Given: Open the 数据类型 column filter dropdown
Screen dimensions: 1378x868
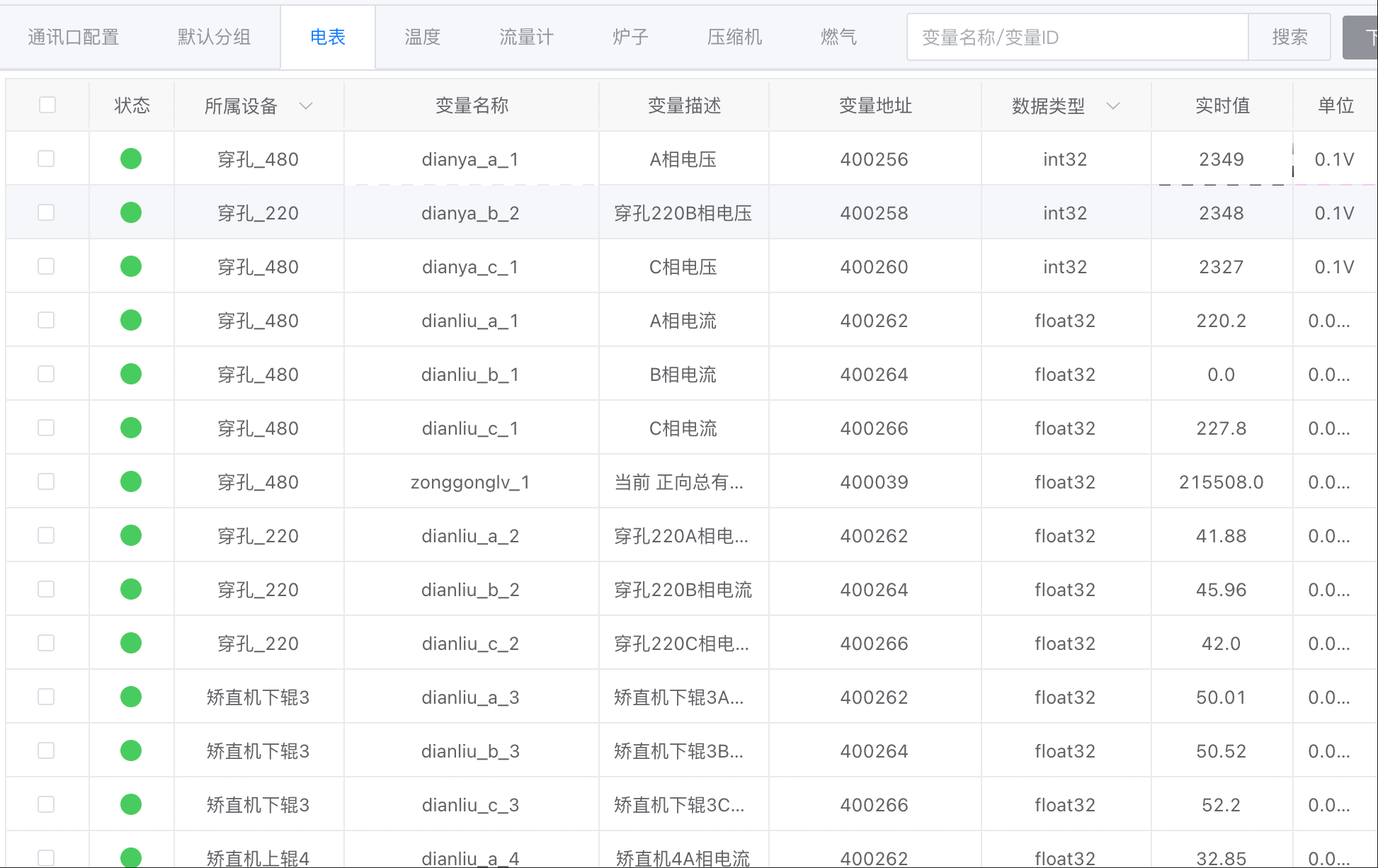Looking at the screenshot, I should (x=1112, y=106).
